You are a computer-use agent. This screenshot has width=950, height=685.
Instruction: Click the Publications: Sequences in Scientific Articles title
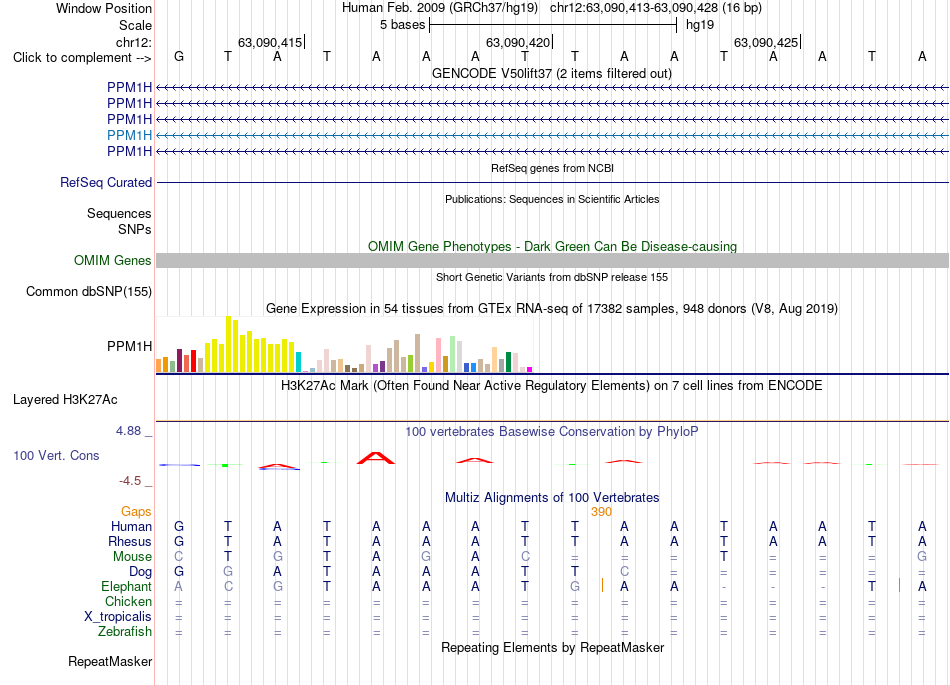click(x=552, y=199)
